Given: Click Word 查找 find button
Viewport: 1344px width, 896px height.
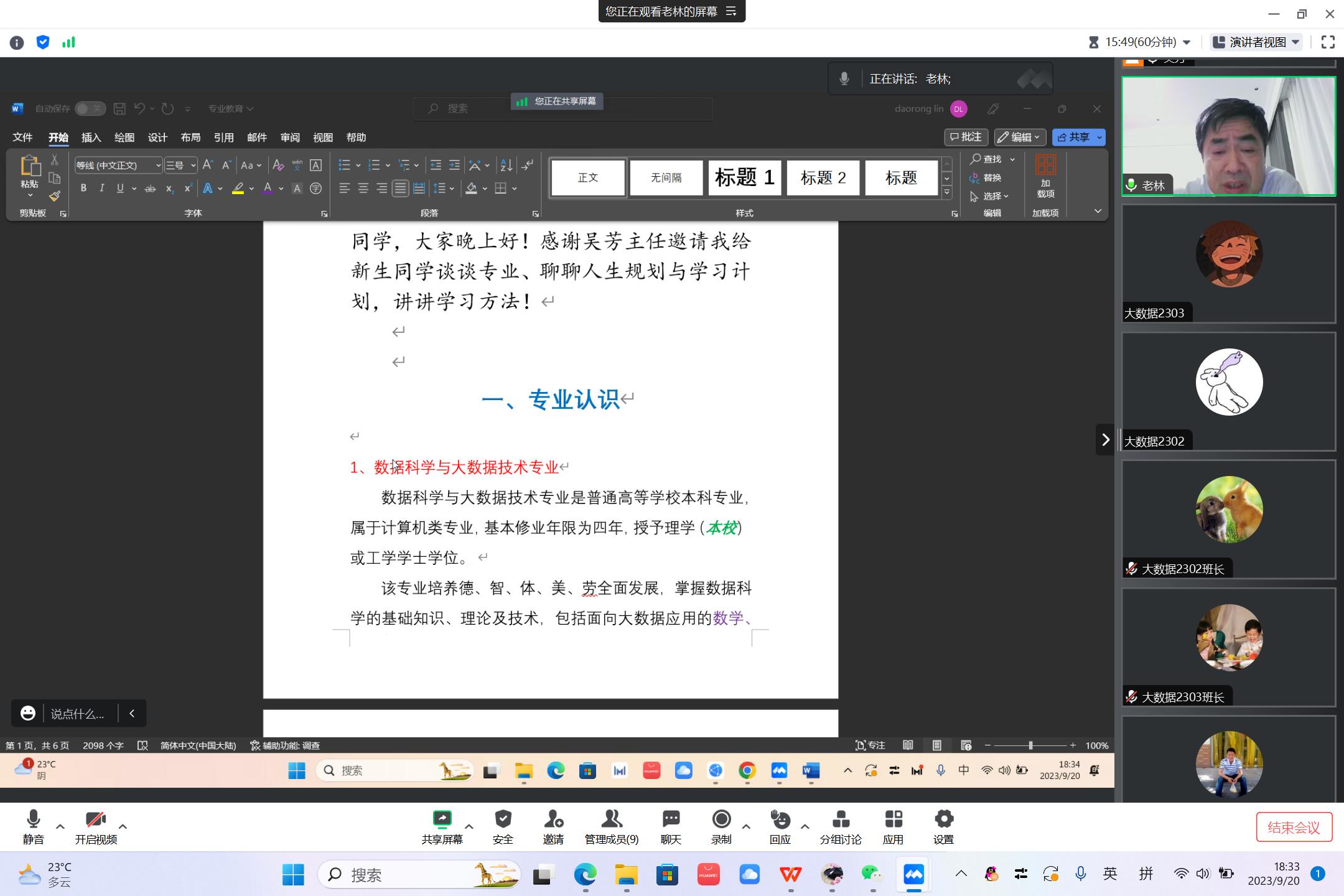Looking at the screenshot, I should (986, 159).
